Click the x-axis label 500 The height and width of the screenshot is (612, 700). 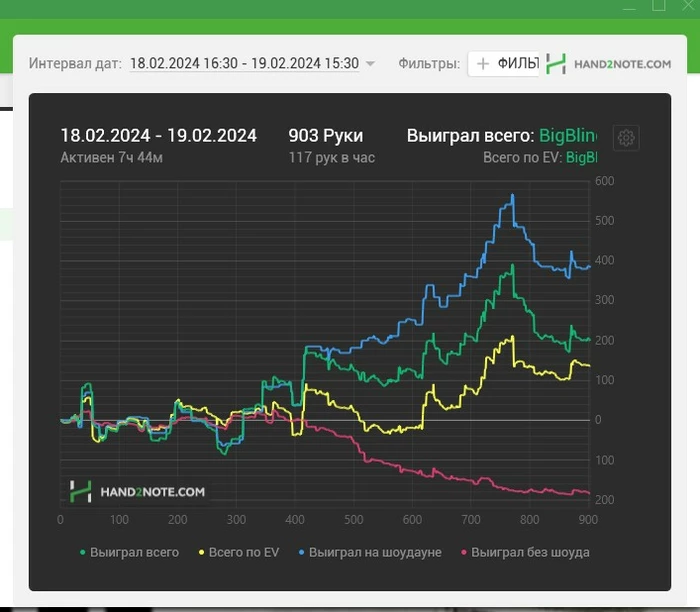pyautogui.click(x=354, y=520)
